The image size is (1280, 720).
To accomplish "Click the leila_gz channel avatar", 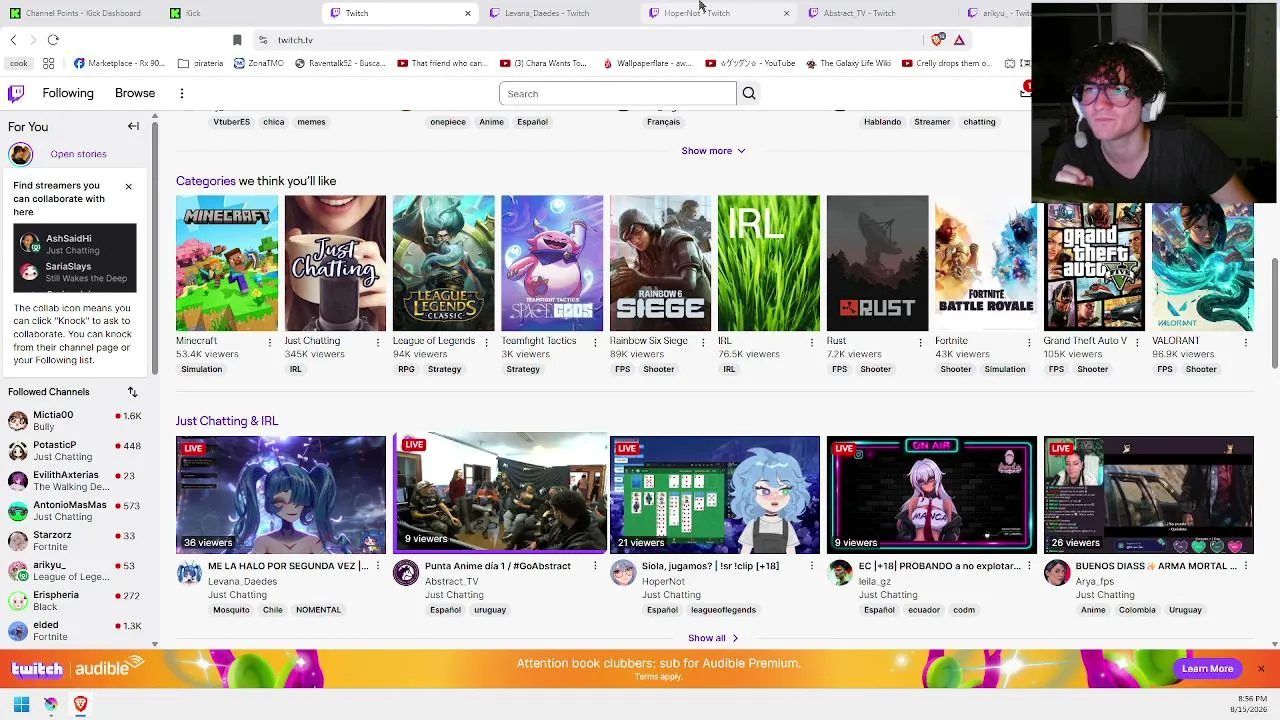I will (x=840, y=573).
